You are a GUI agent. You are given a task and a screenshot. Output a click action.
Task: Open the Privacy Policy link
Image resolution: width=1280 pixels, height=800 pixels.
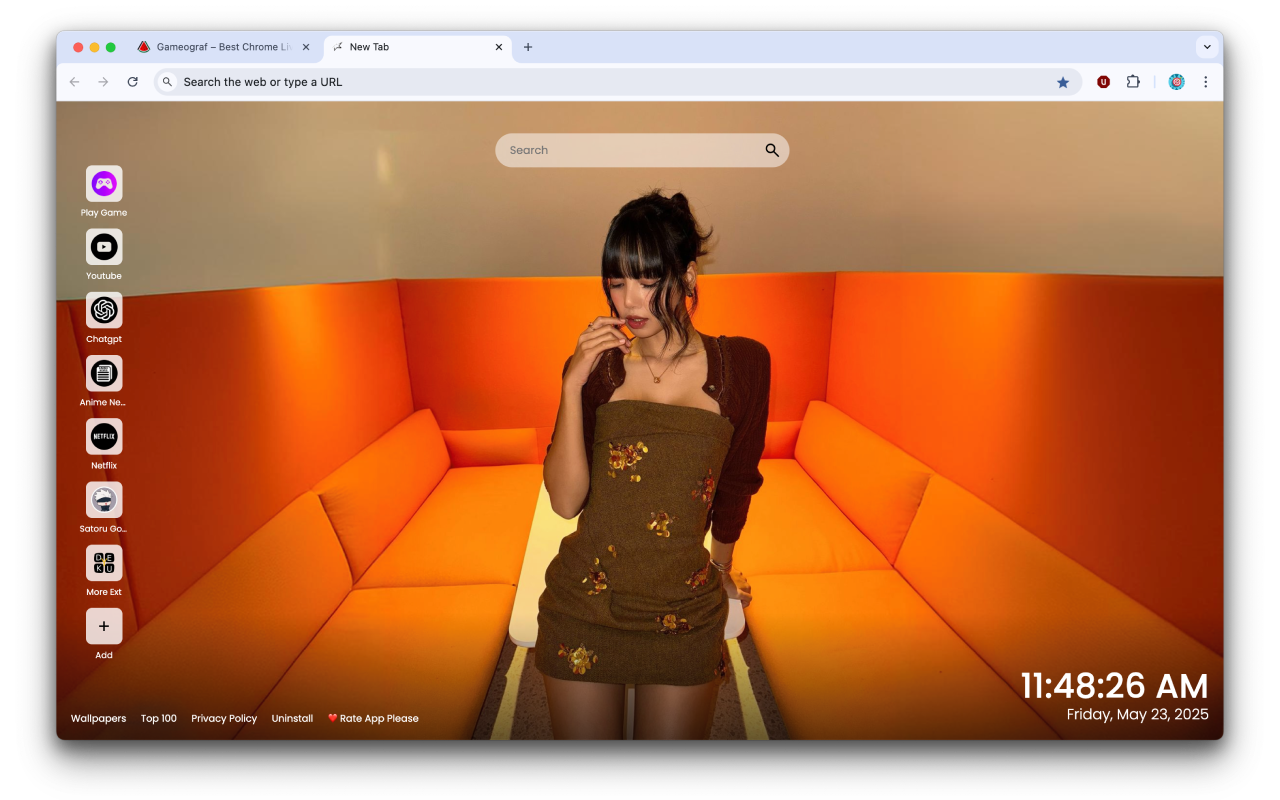pos(224,718)
